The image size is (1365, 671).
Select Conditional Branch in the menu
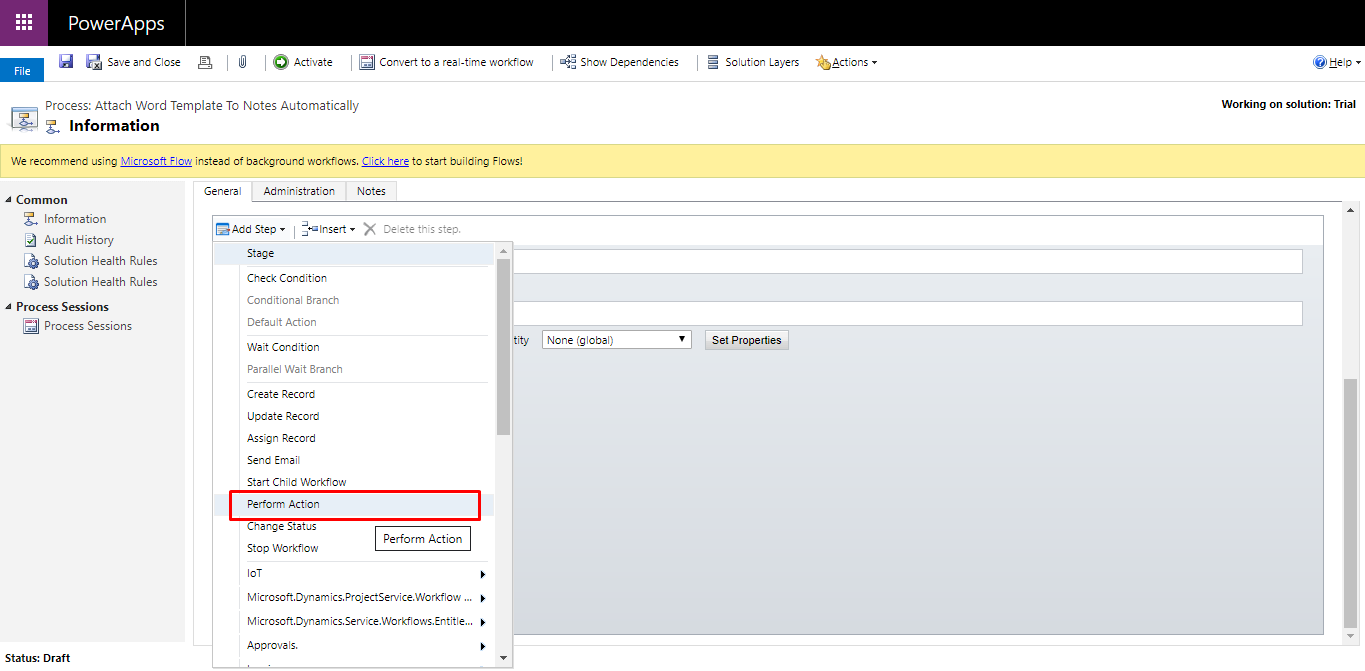click(354, 300)
